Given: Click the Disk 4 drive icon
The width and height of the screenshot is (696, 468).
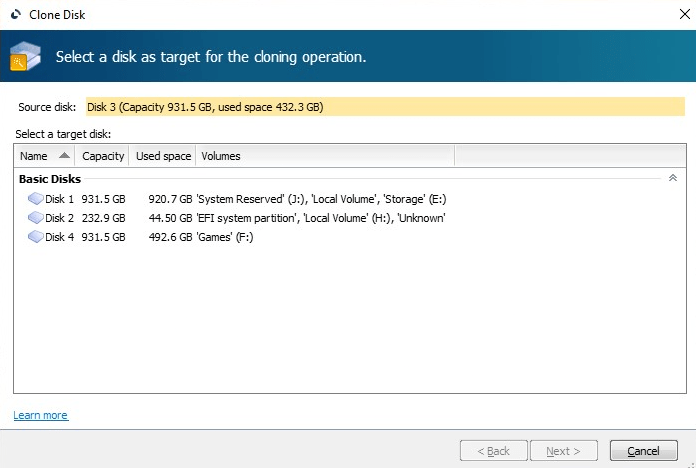Looking at the screenshot, I should pyautogui.click(x=36, y=237).
